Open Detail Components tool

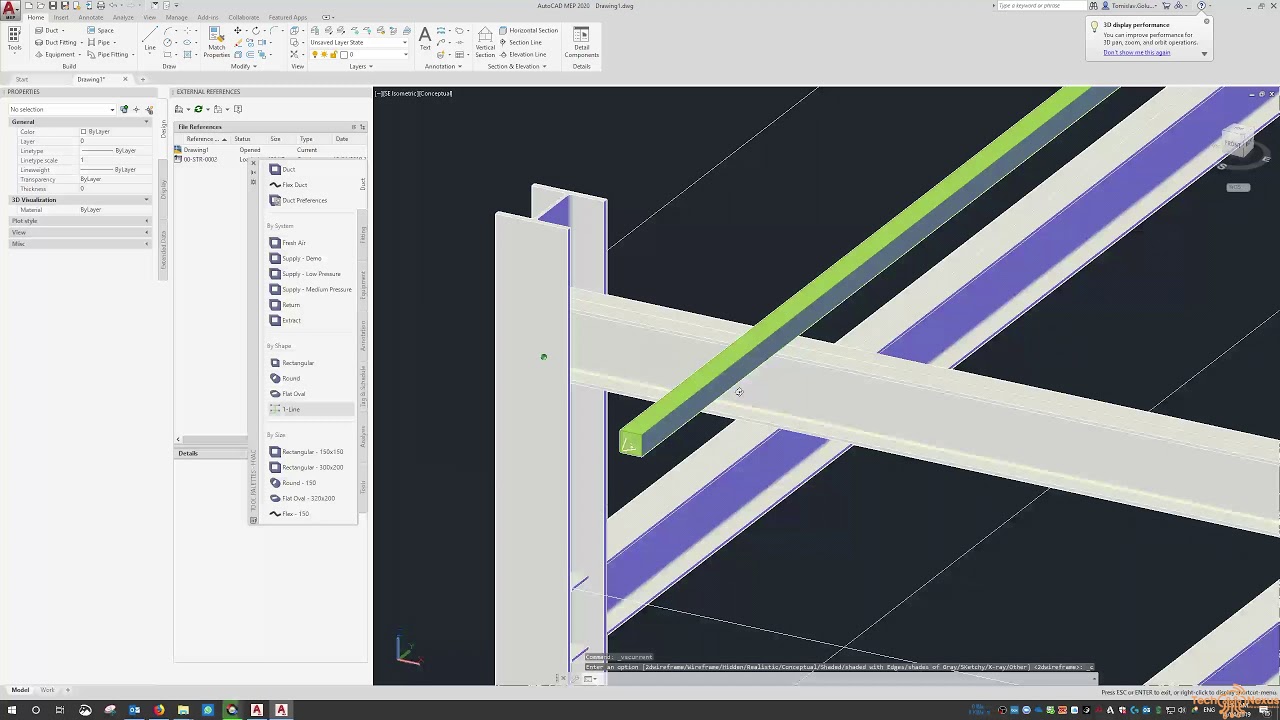coord(582,42)
